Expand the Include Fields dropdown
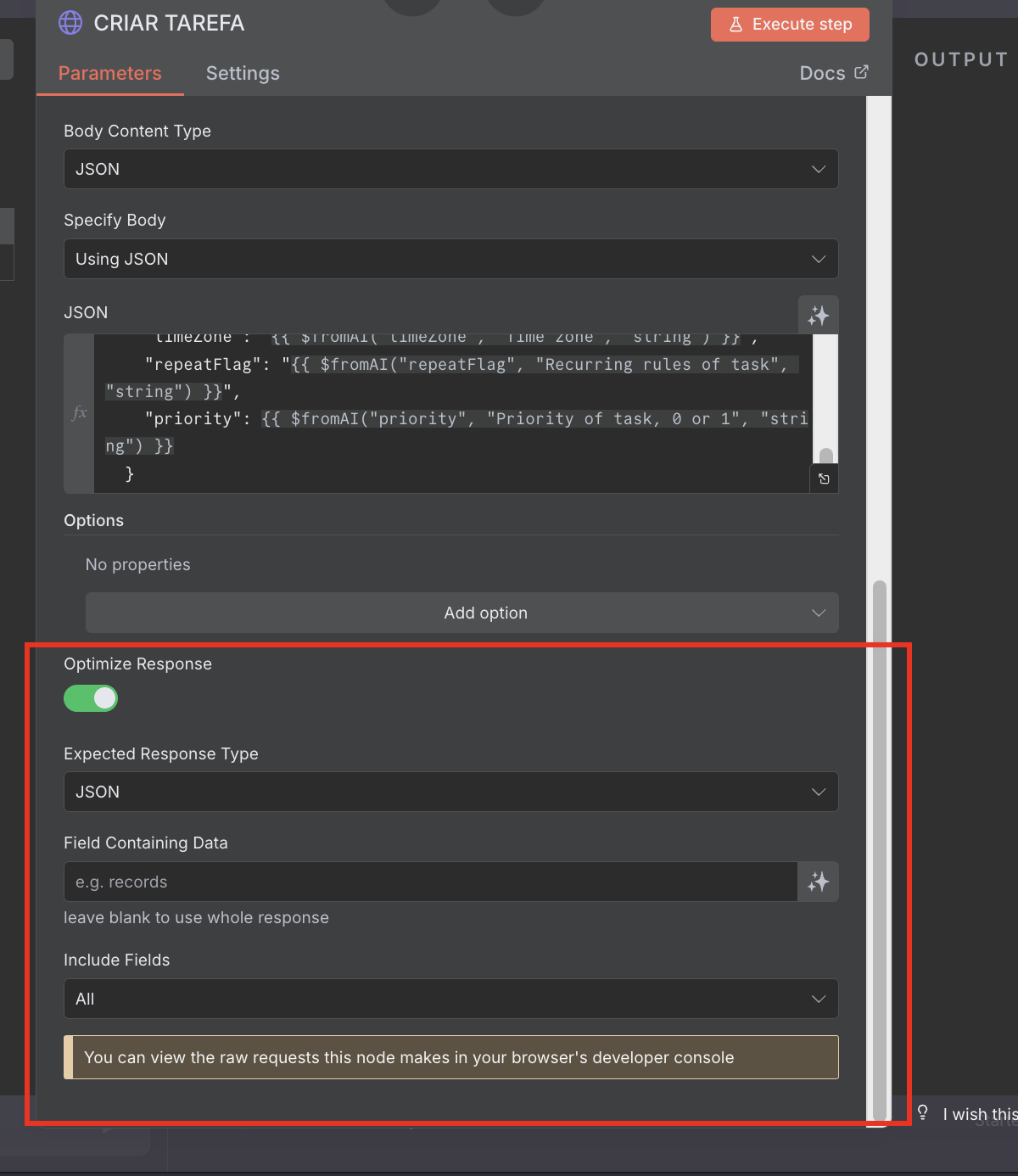The image size is (1018, 1176). [450, 999]
